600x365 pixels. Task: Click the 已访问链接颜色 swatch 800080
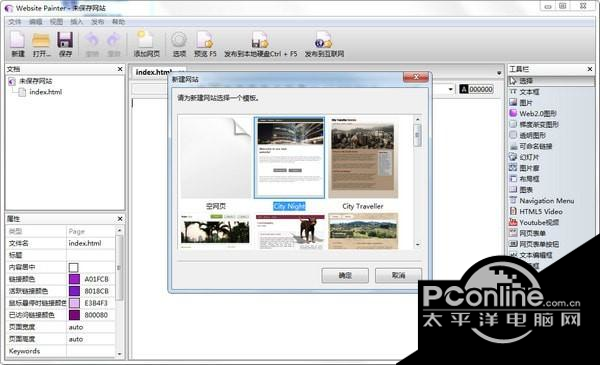tap(74, 315)
